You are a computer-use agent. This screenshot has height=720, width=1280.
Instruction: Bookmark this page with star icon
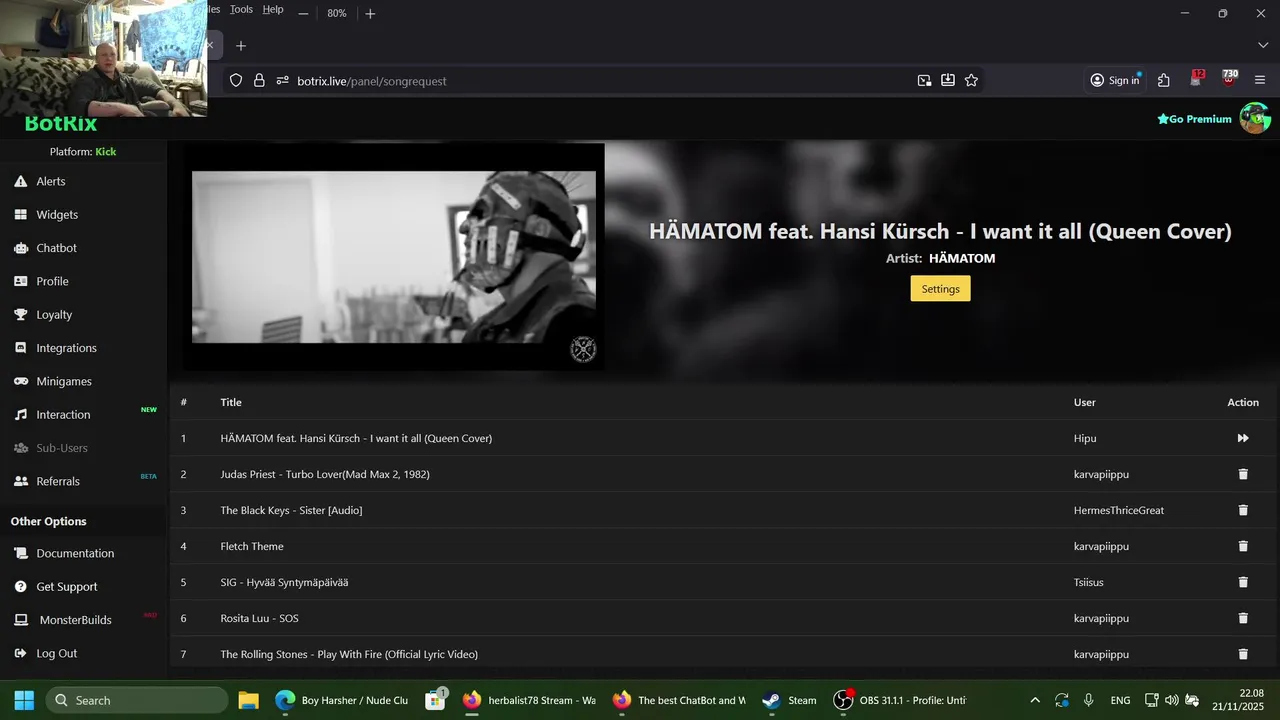click(x=971, y=81)
